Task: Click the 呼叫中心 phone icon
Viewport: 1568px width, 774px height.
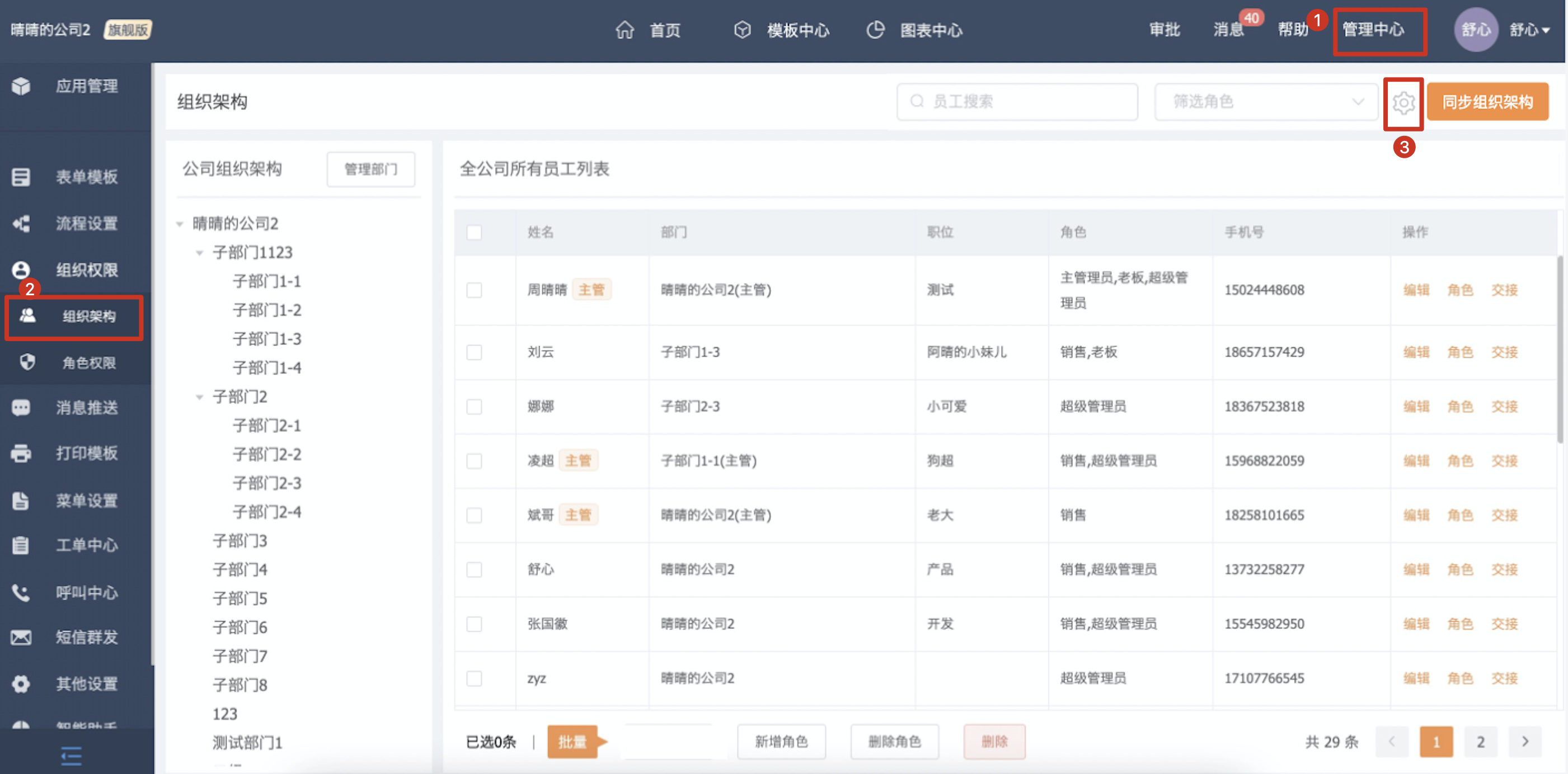Action: click(21, 593)
